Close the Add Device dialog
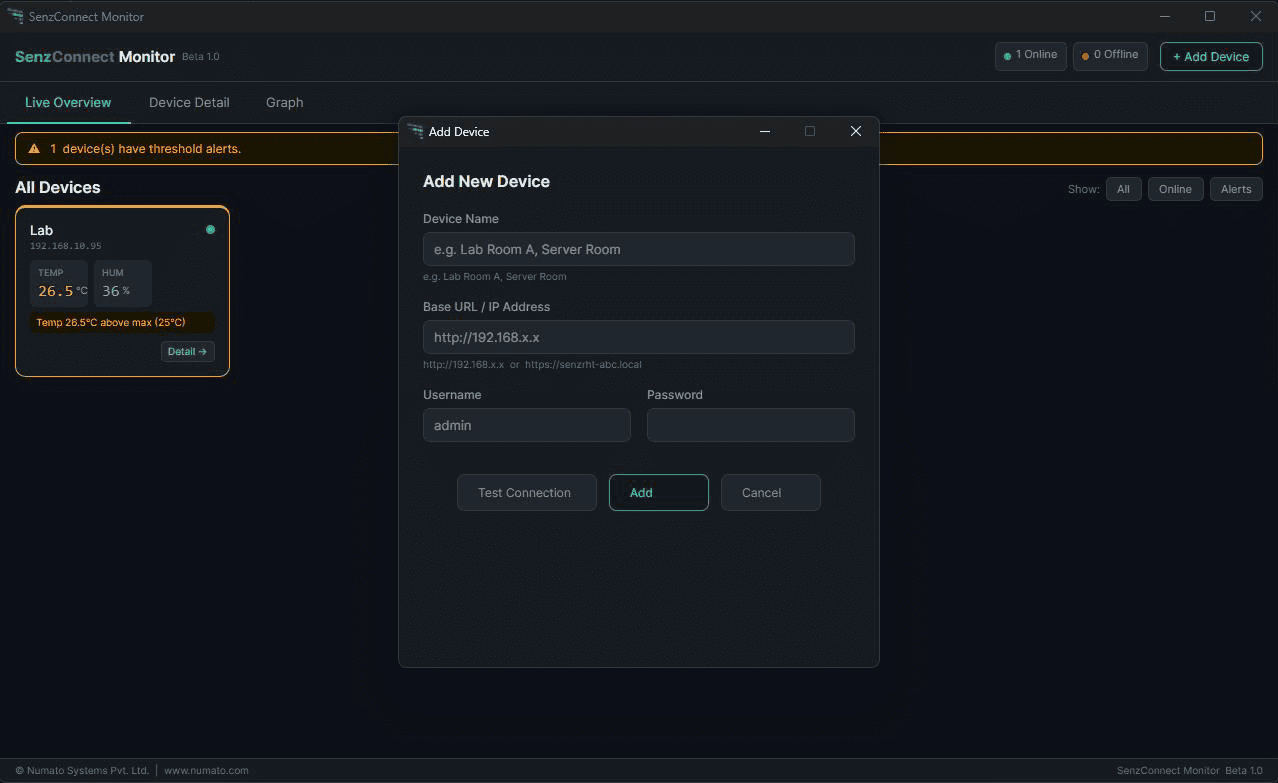Screen dimensions: 1278x783 [x=855, y=131]
